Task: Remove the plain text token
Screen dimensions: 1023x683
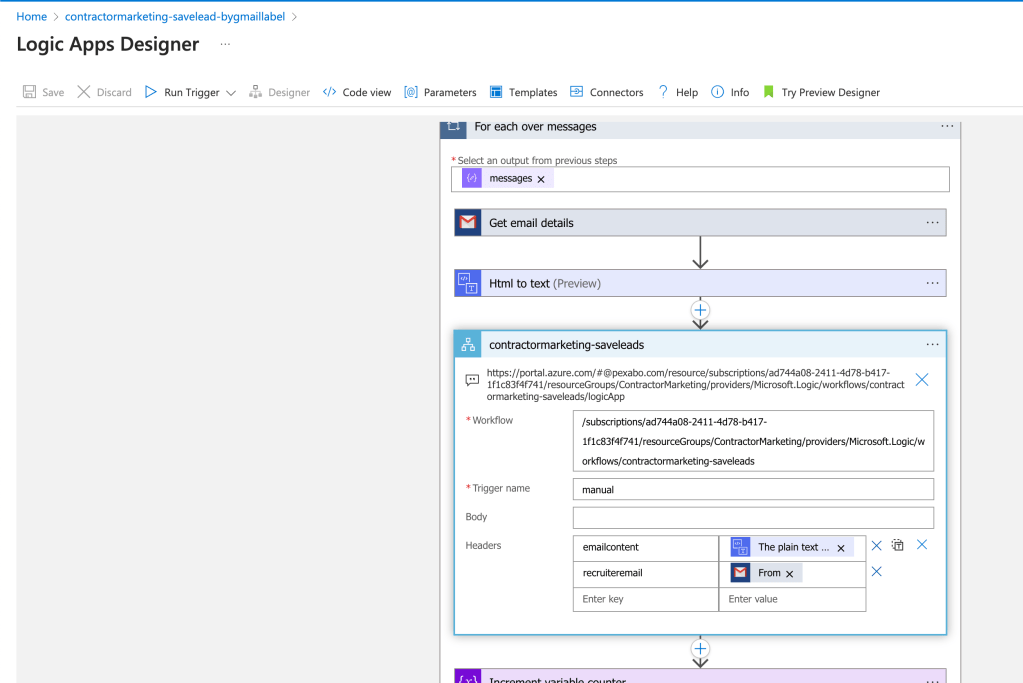Action: (x=841, y=548)
